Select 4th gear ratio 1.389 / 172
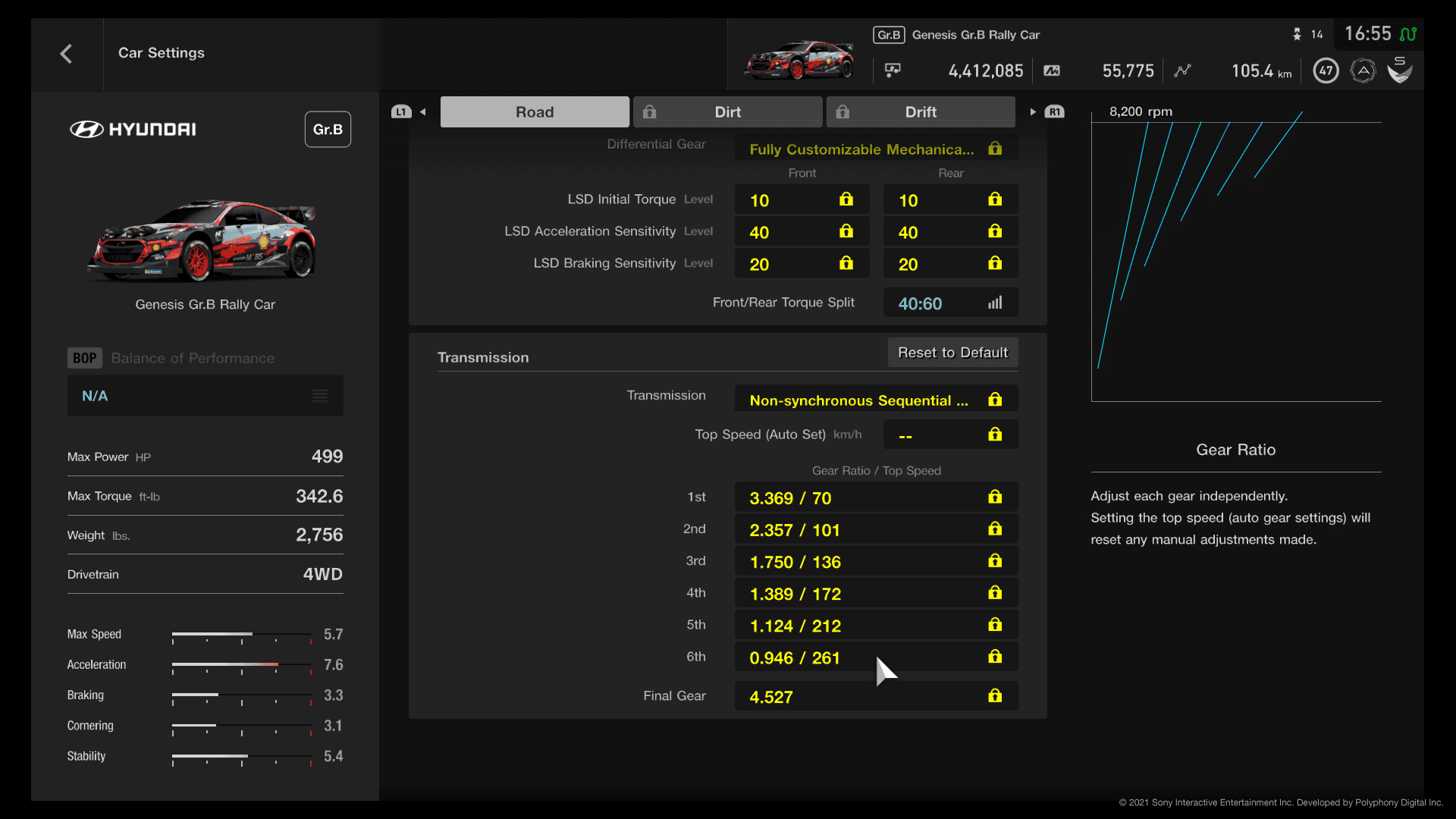 coord(876,593)
